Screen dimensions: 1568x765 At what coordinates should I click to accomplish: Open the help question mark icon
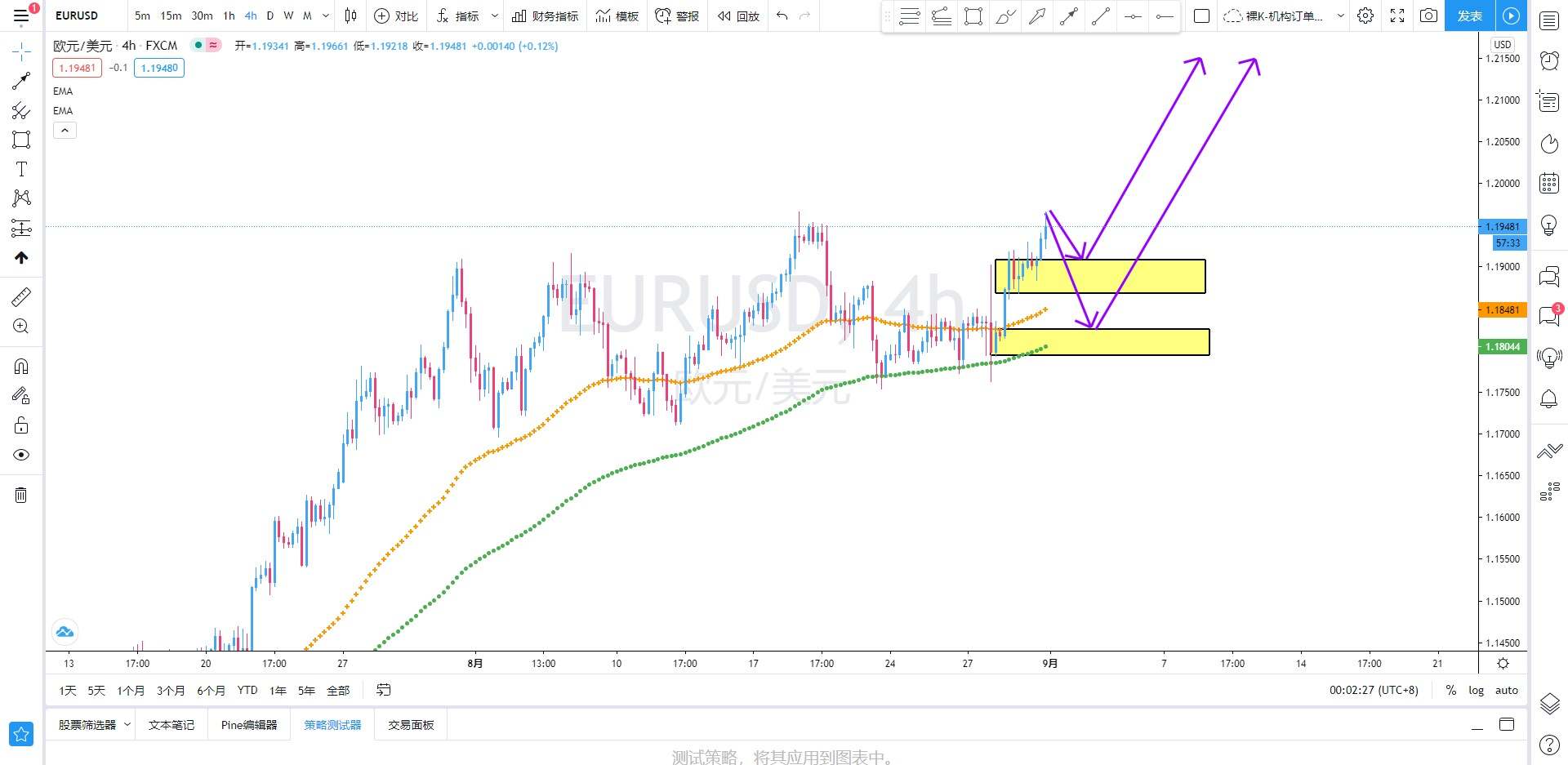coord(1549,744)
